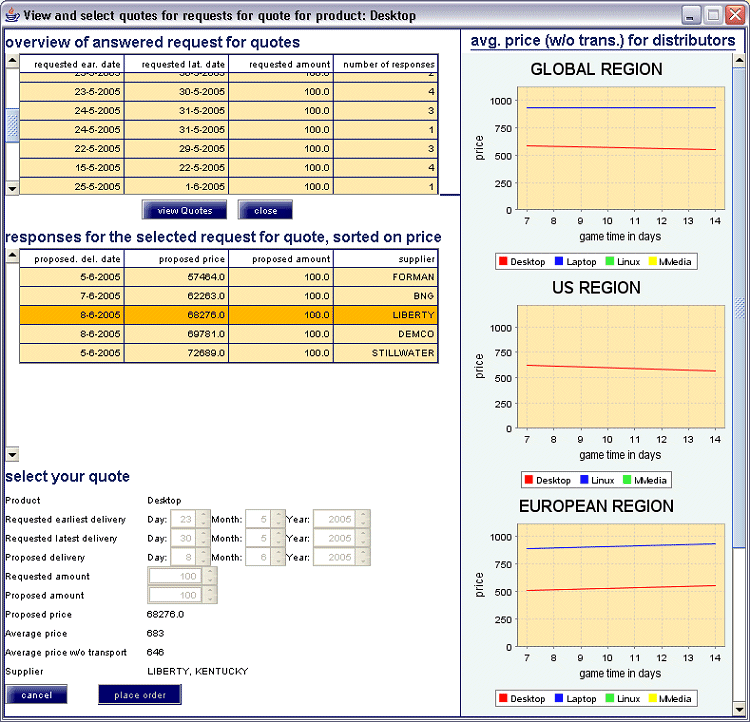Click the Java coffee cup window icon
750x722 pixels.
[11, 15]
